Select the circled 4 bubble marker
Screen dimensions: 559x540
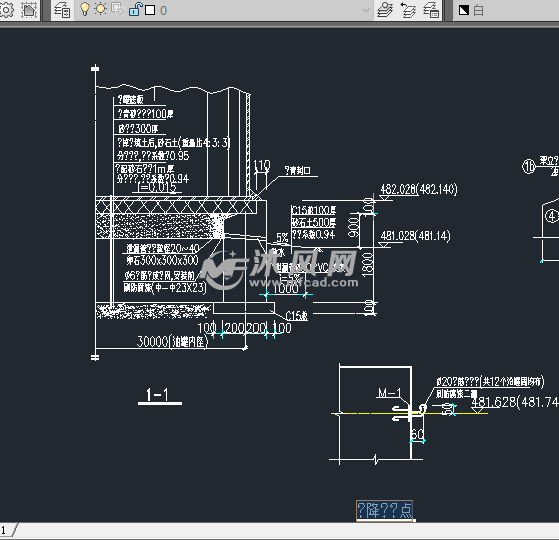coord(552,216)
